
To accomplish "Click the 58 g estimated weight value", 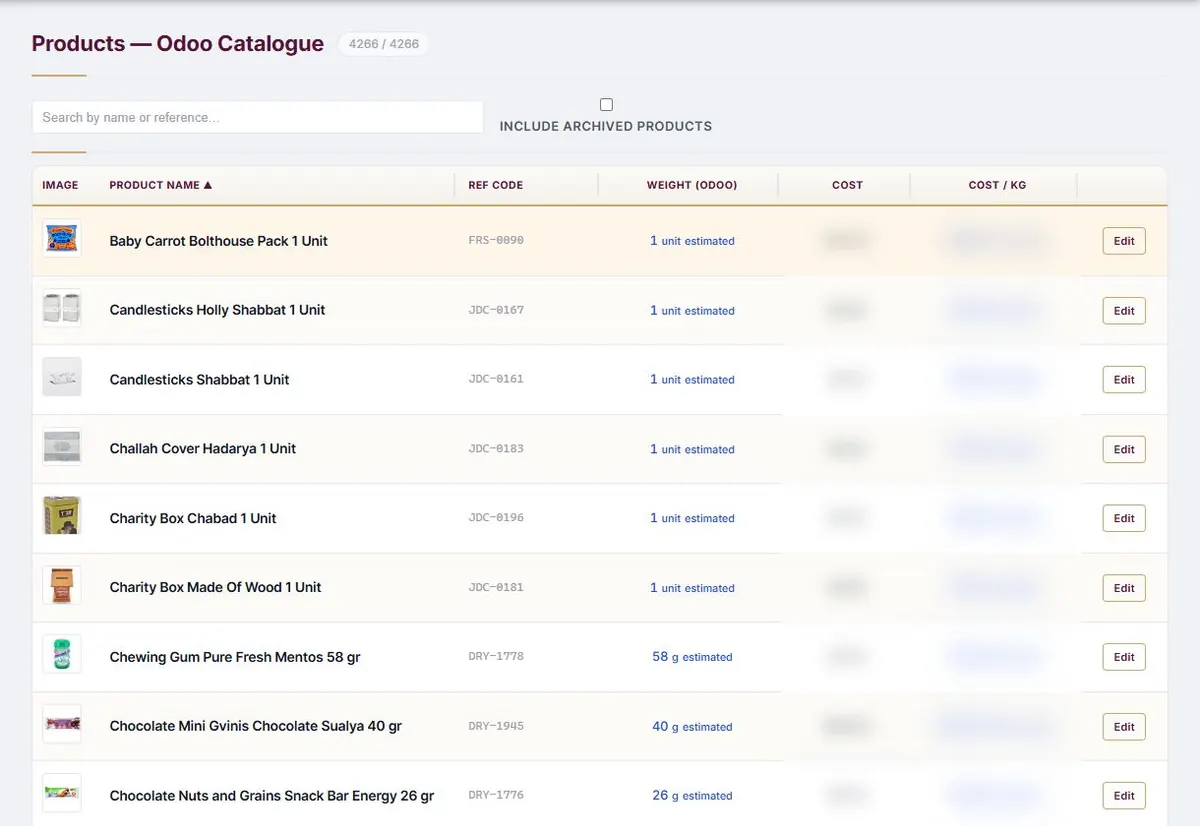I will pyautogui.click(x=692, y=657).
